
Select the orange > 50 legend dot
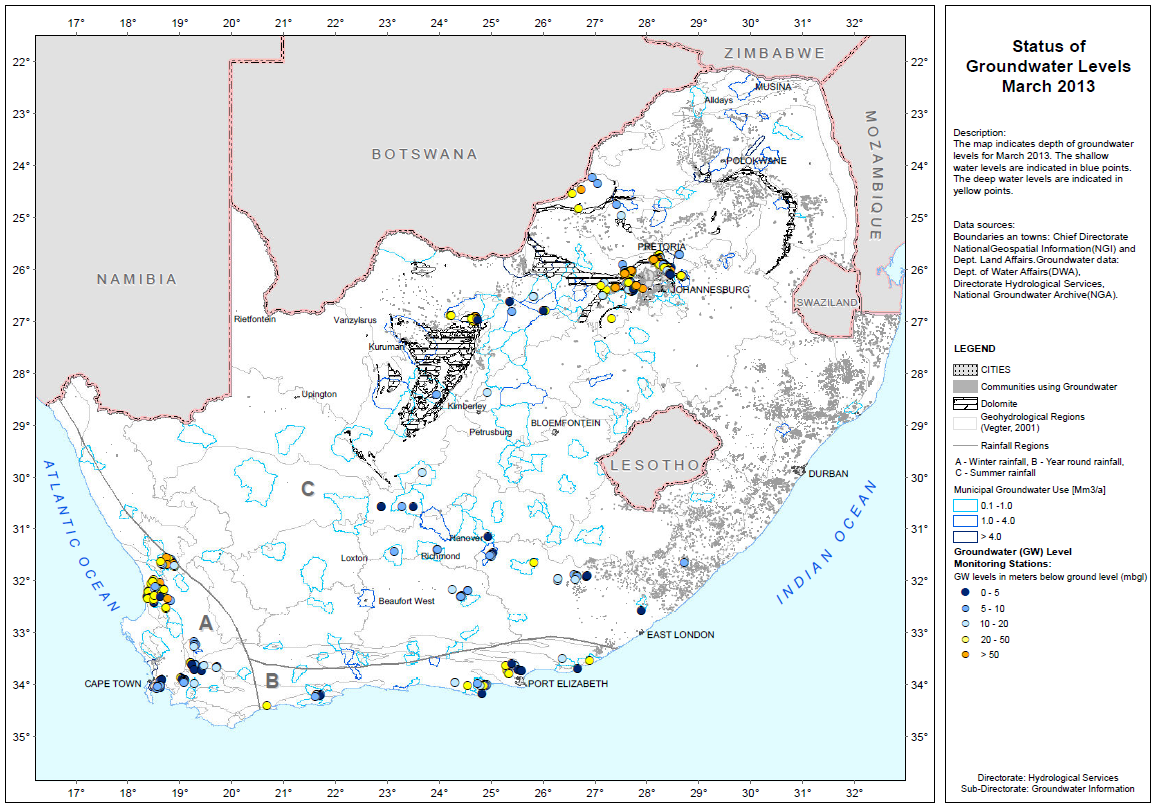click(966, 655)
